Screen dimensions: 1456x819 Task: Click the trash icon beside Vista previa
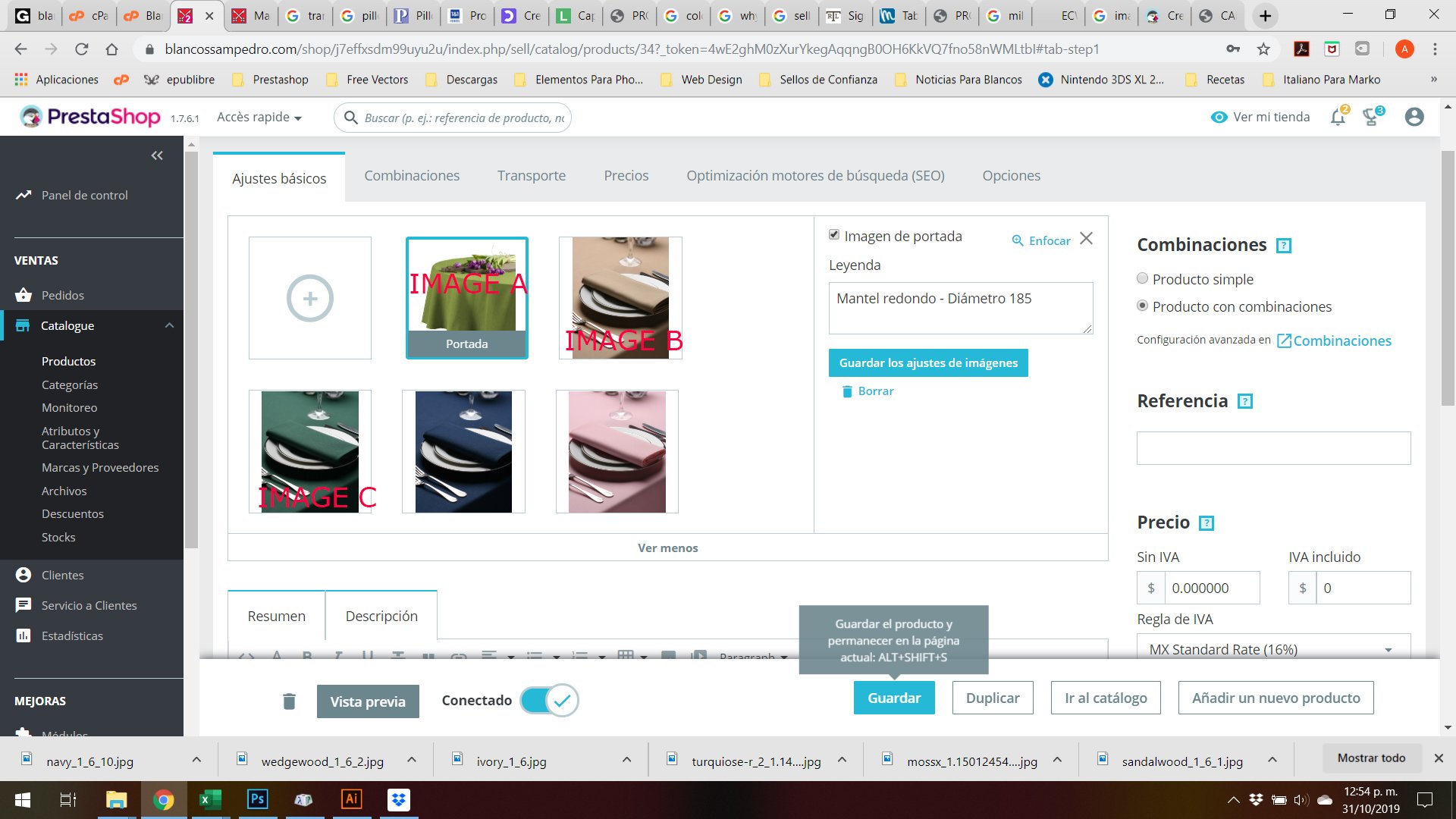point(289,701)
